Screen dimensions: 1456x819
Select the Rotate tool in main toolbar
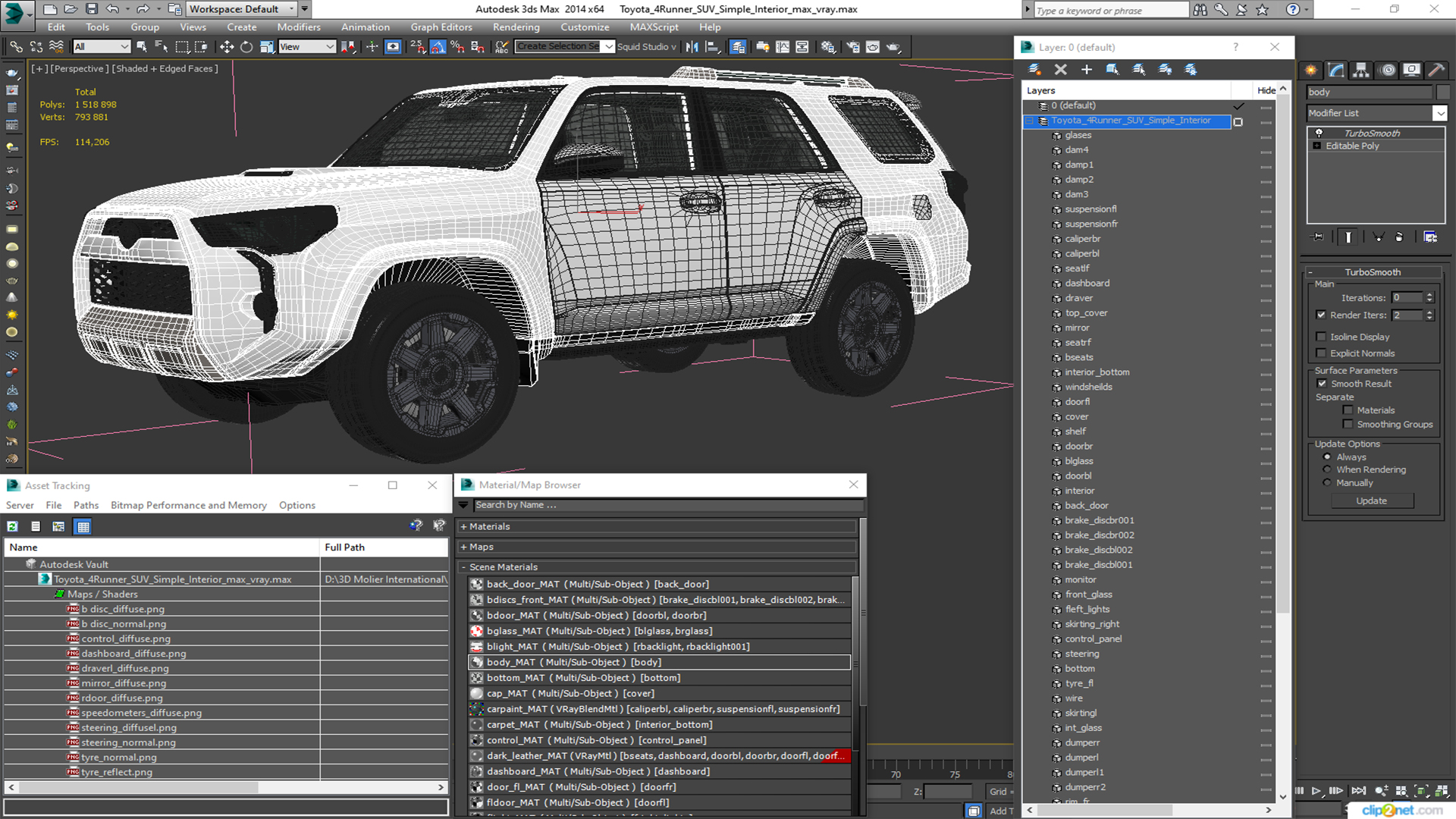point(246,47)
